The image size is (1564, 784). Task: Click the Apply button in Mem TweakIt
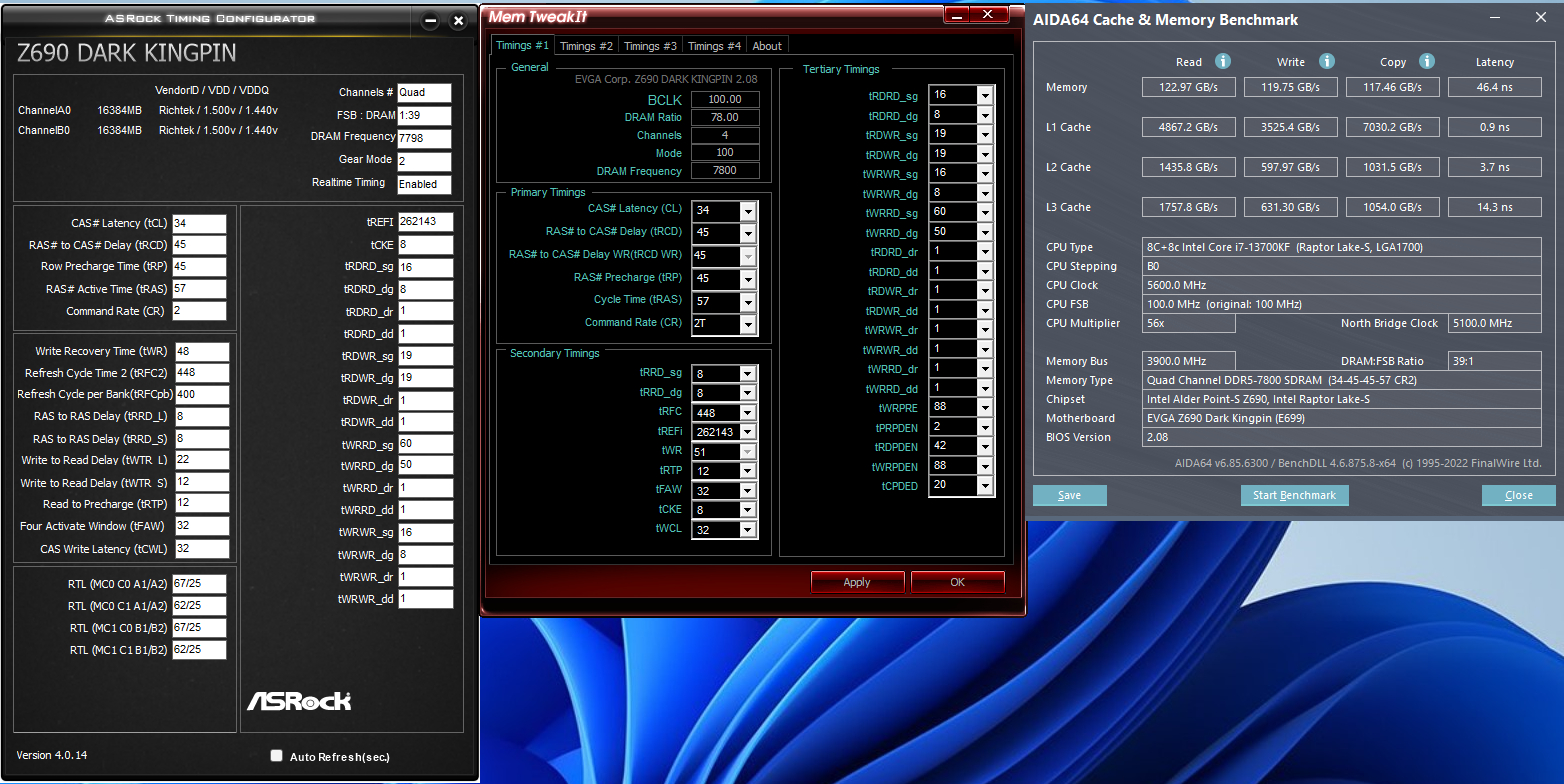coord(857,582)
